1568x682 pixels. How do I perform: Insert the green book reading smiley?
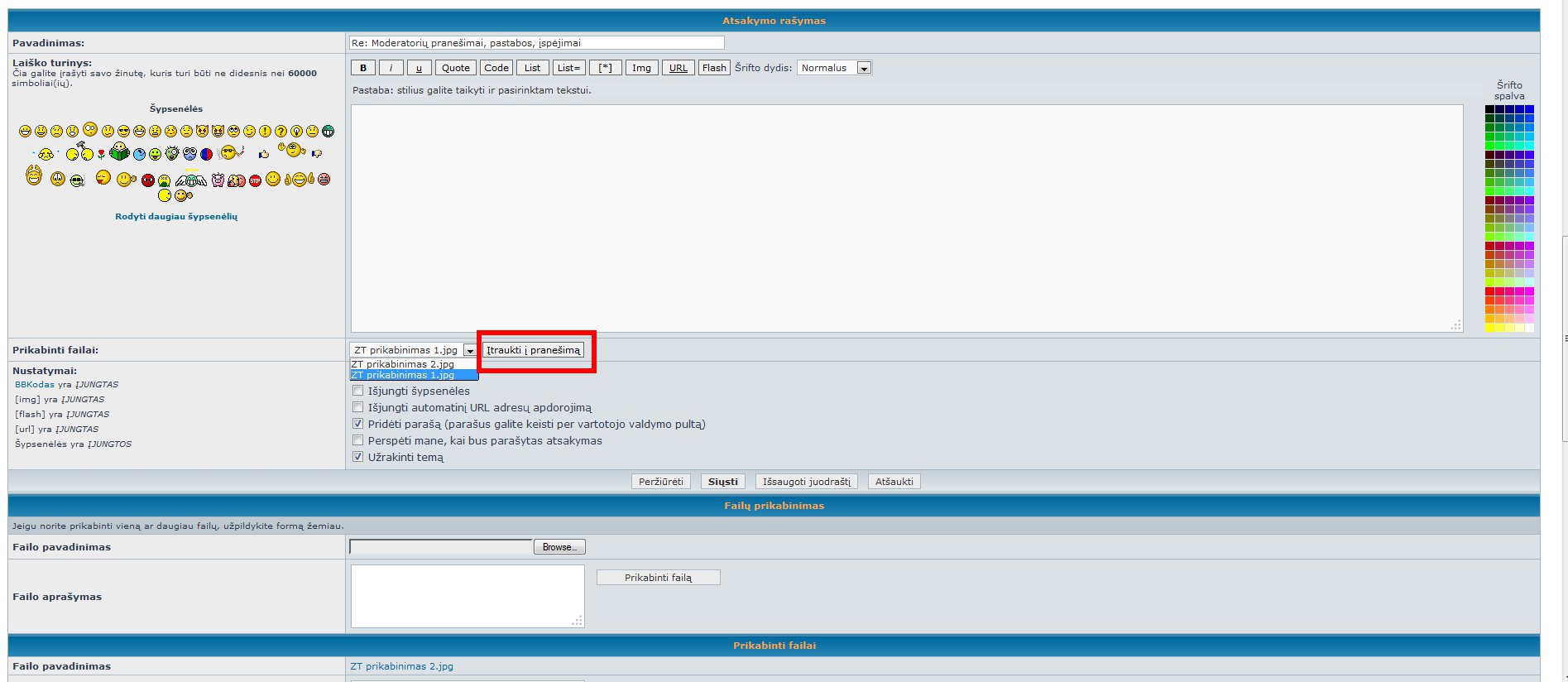pos(120,152)
